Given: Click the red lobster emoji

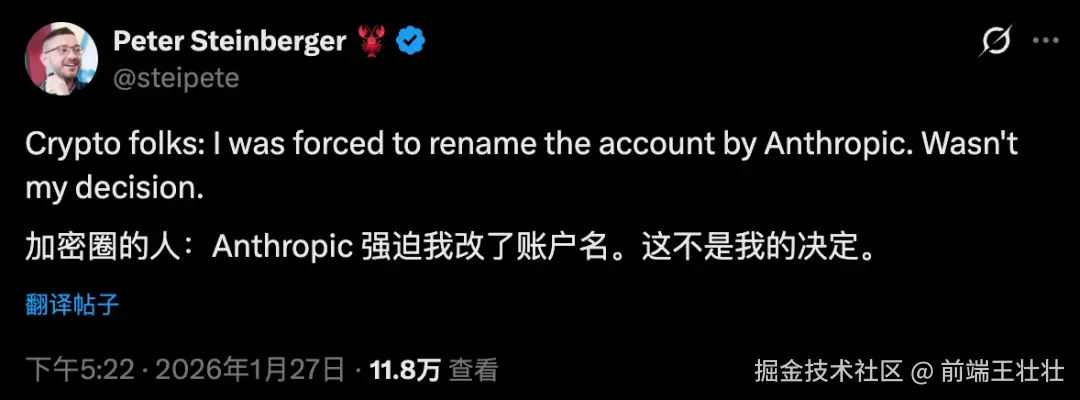Looking at the screenshot, I should (x=372, y=42).
